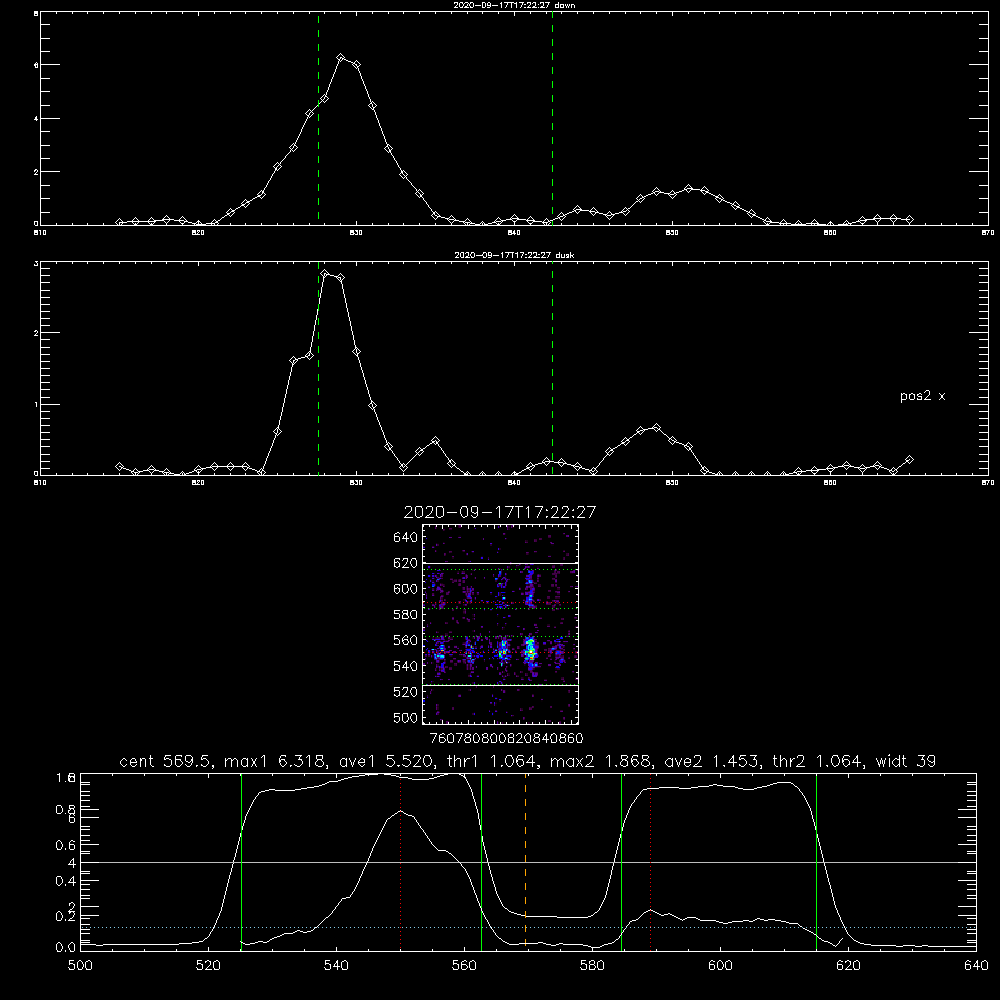Click the '2020-09-17T17:22:27 dusk' plot title
This screenshot has width=1000, height=1000.
514,255
